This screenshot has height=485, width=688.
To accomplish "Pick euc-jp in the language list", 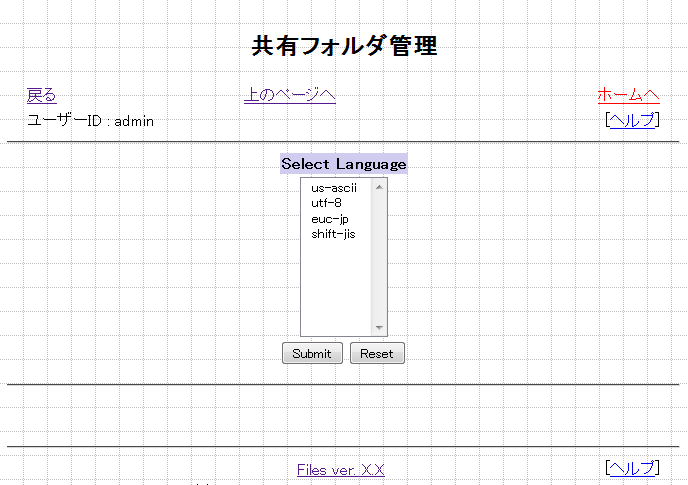I will coord(330,219).
